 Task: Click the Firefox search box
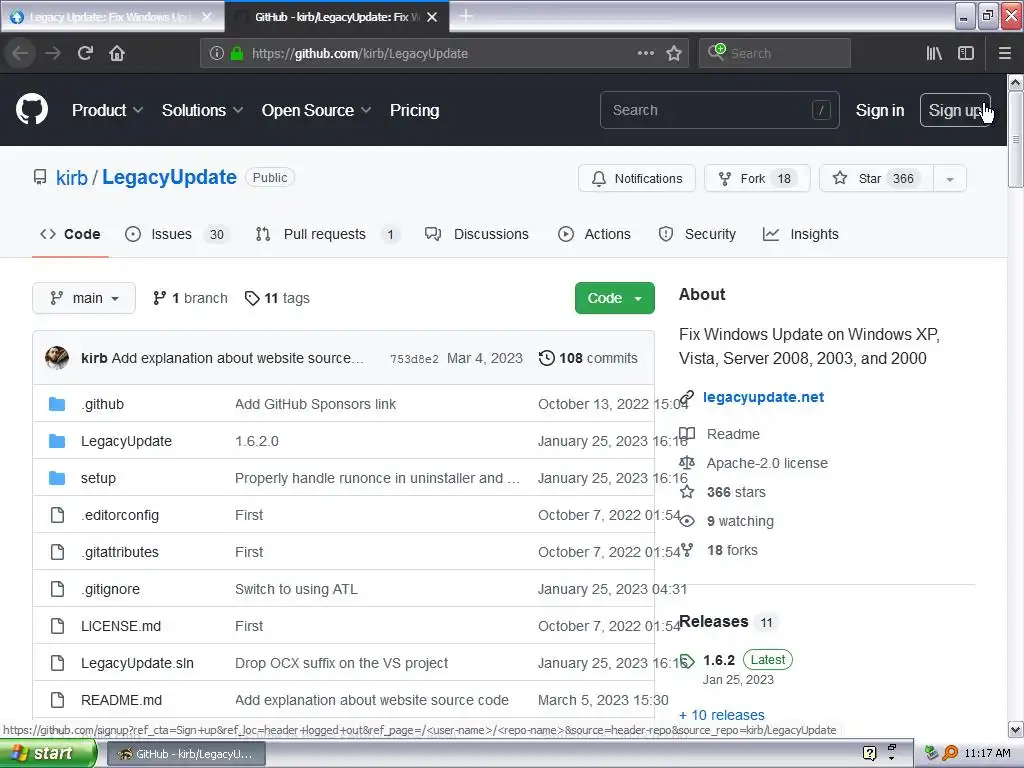(775, 53)
